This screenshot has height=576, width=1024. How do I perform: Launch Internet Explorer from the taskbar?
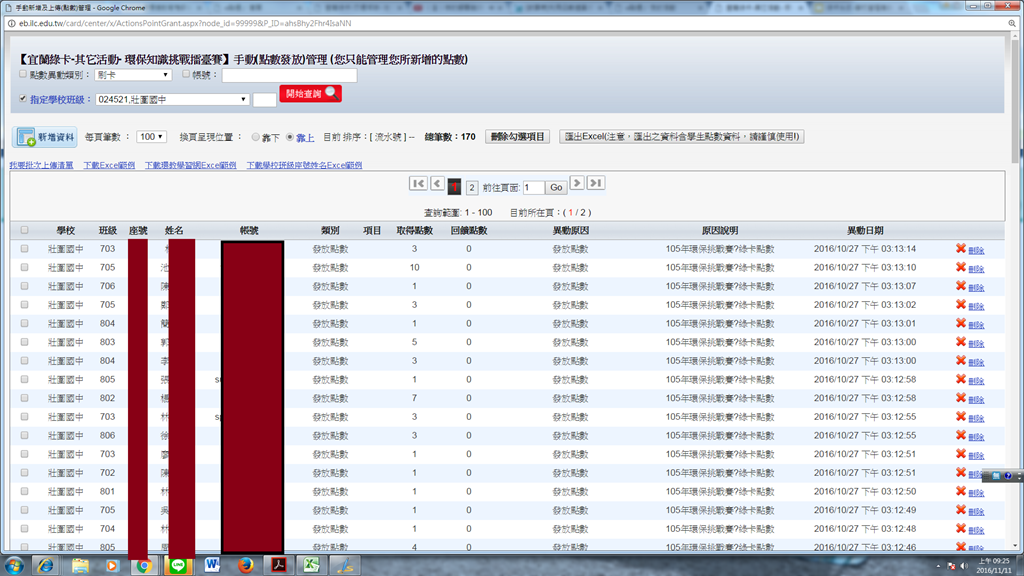[45, 566]
